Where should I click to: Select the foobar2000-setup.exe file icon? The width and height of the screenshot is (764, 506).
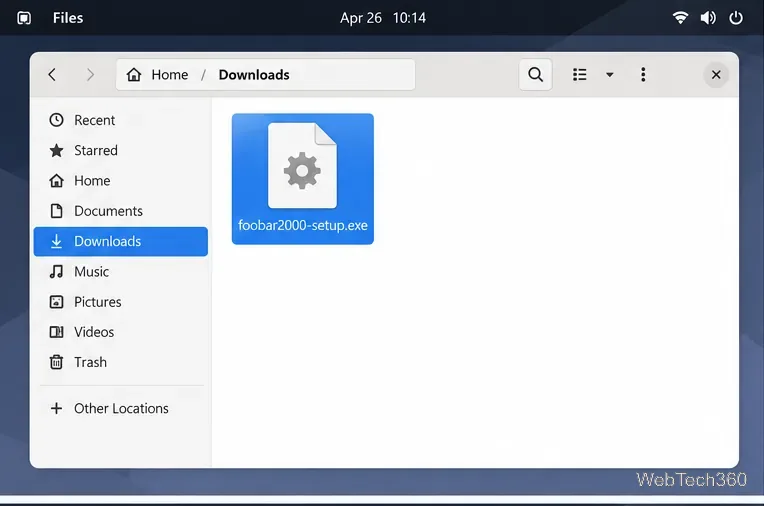click(x=302, y=165)
